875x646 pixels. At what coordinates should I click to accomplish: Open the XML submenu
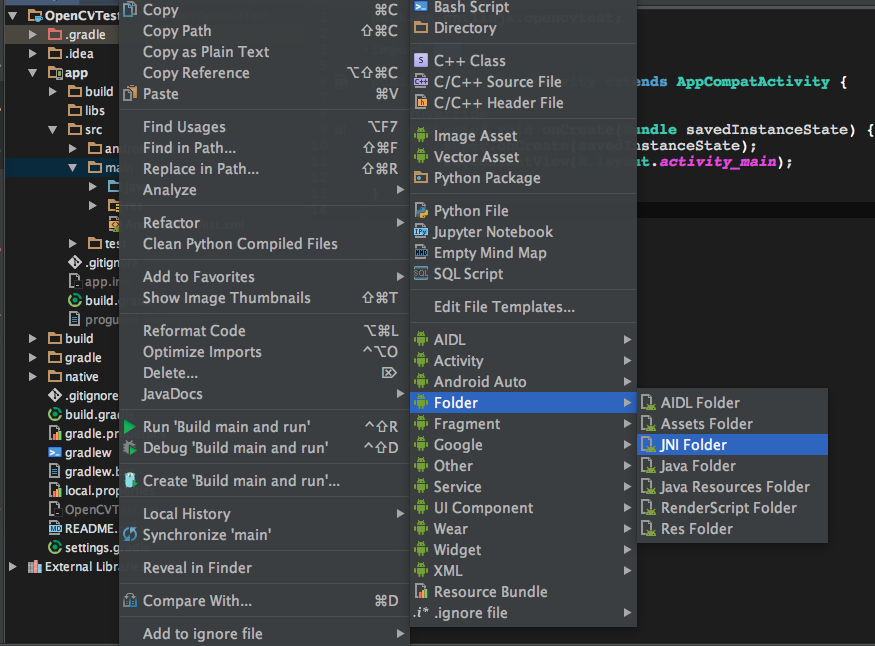(523, 571)
